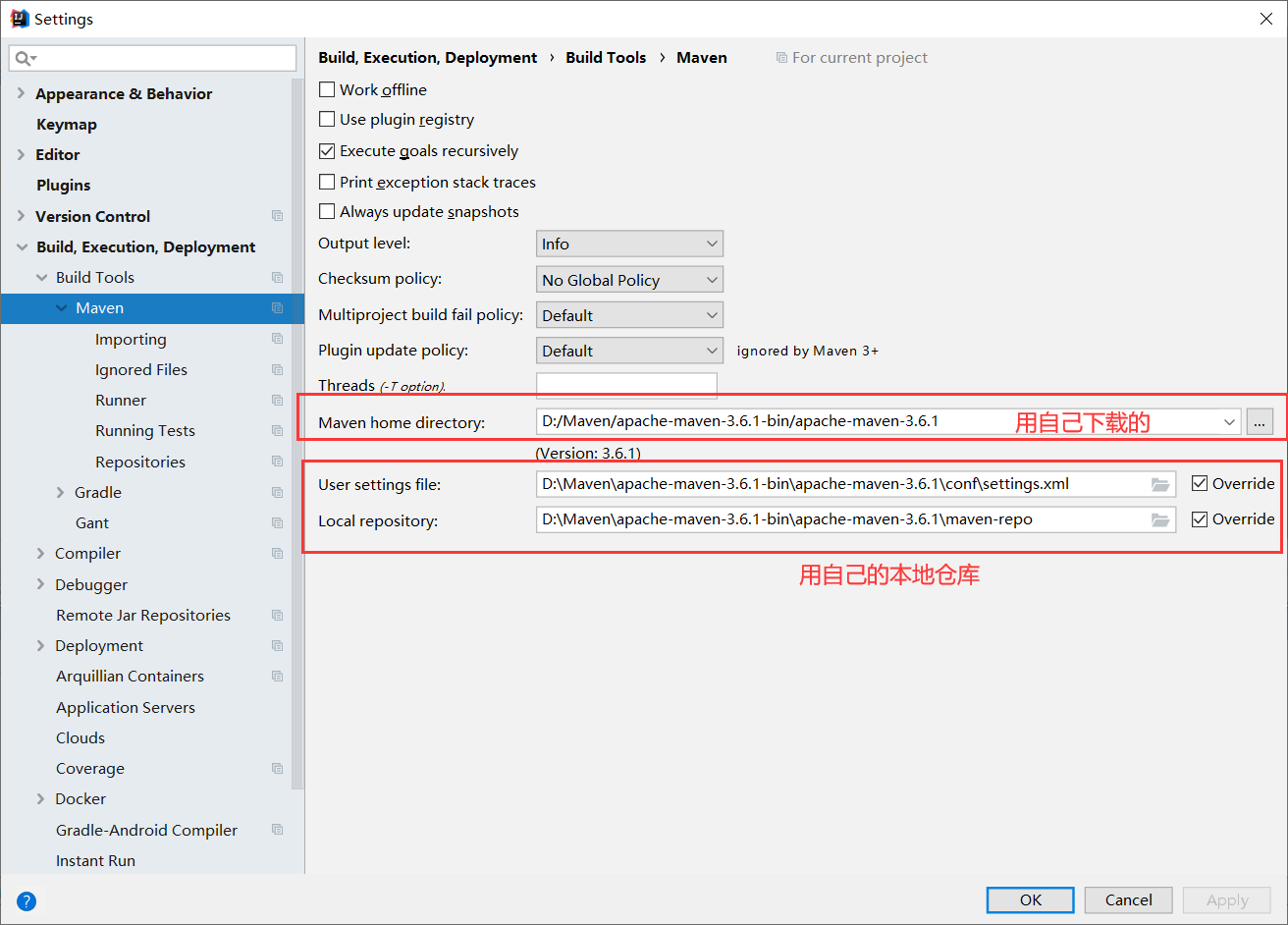Open the help question mark icon
Screen dimensions: 1288x925
[27, 900]
